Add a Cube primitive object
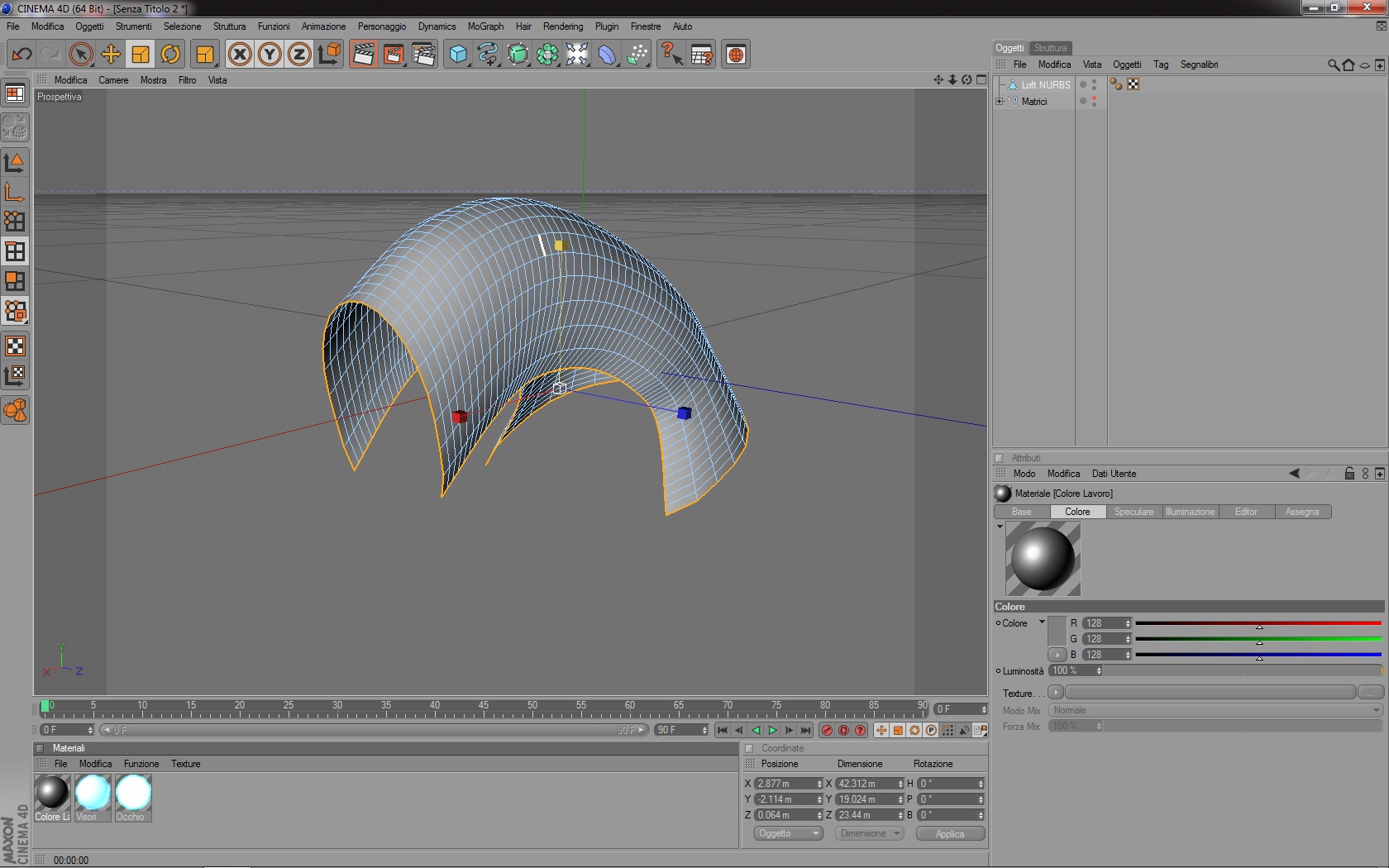Image resolution: width=1389 pixels, height=868 pixels. 457,55
